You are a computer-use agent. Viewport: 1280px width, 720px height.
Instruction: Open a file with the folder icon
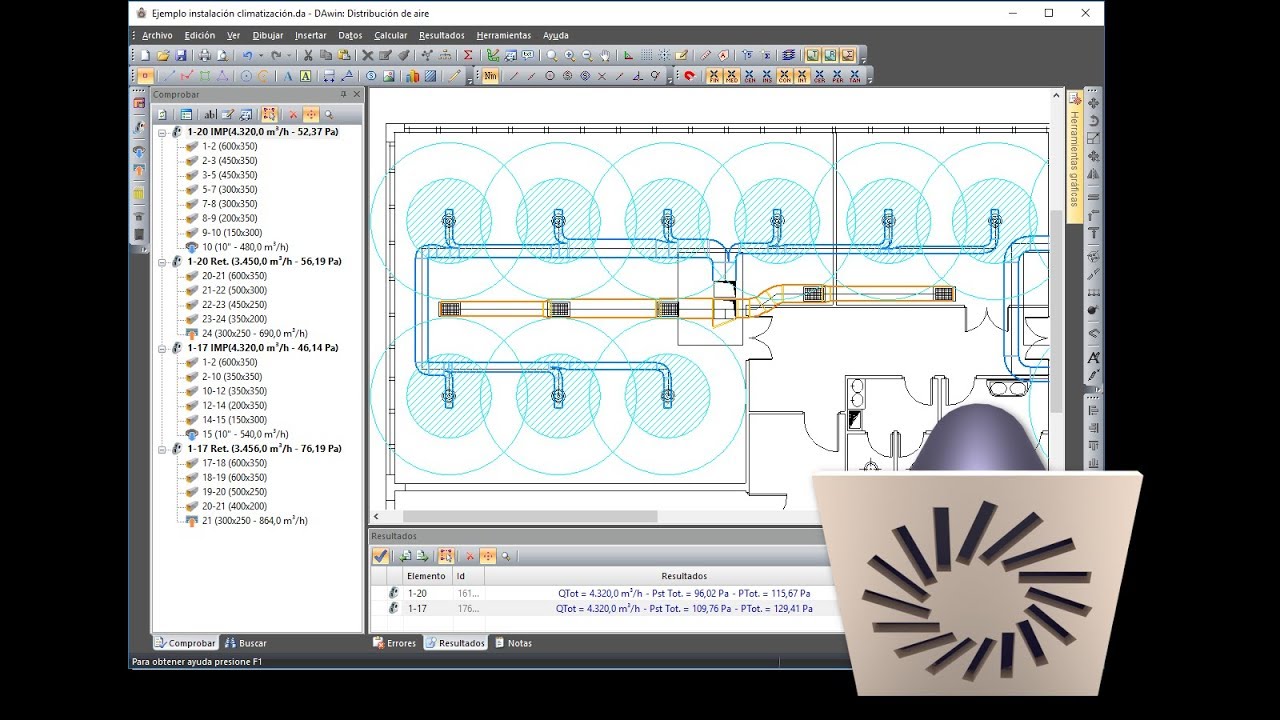[163, 56]
